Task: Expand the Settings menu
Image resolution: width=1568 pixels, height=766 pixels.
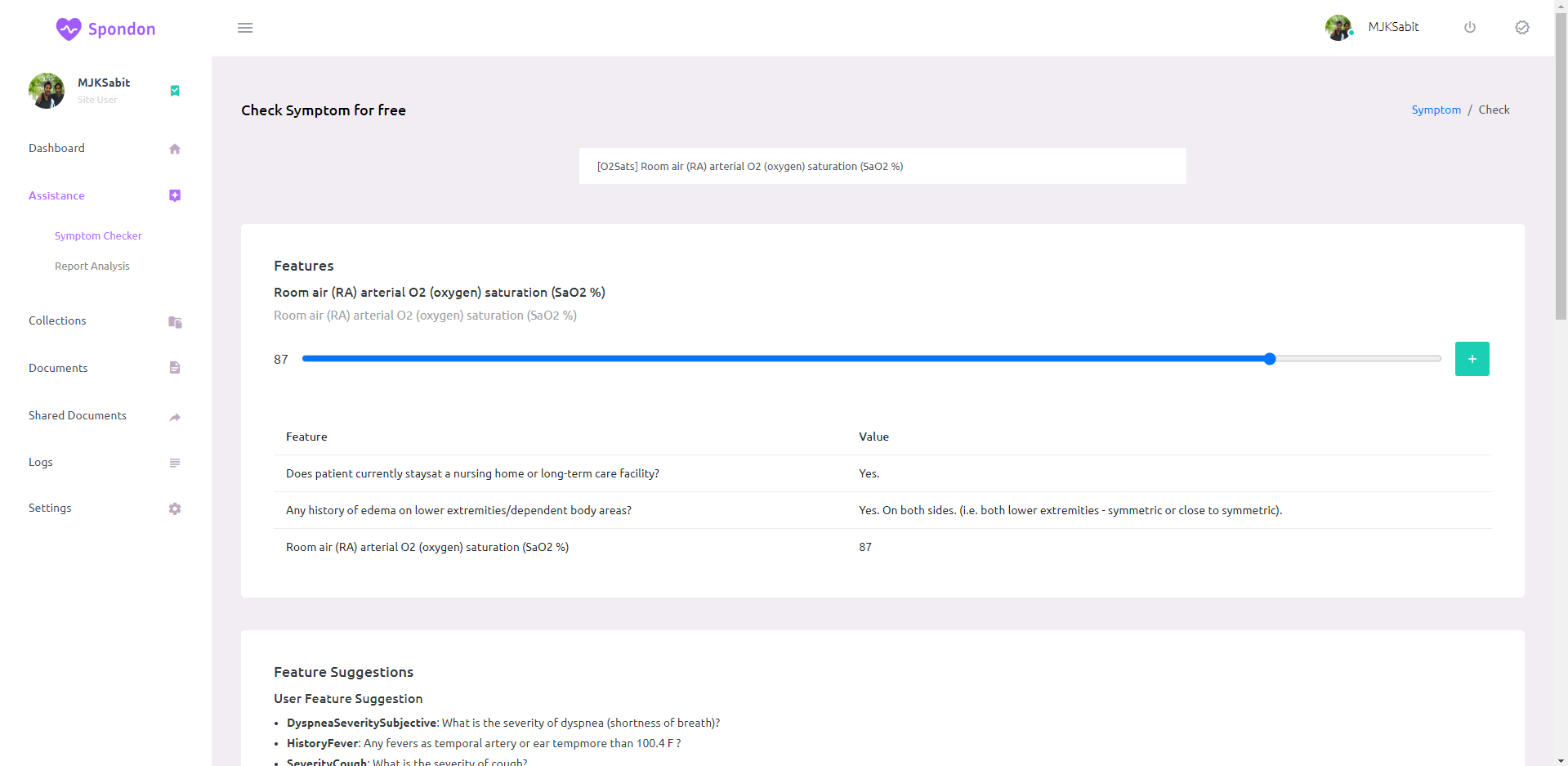Action: pos(50,508)
